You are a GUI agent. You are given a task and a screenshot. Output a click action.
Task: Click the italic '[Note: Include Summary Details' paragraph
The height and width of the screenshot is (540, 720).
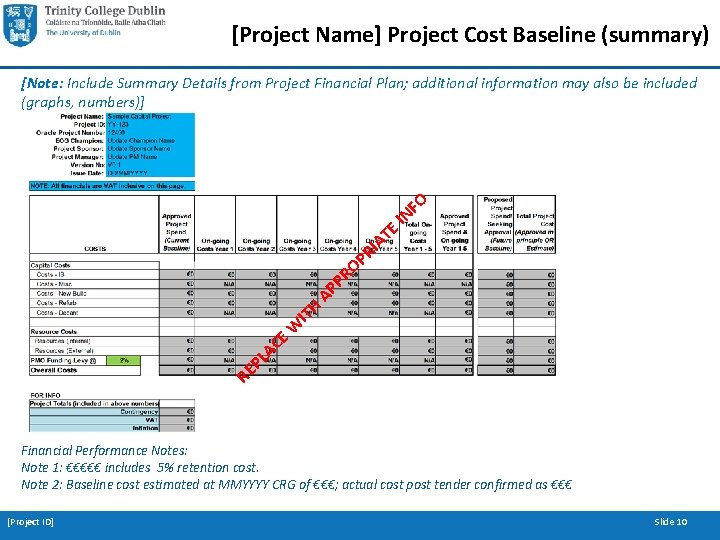[x=359, y=92]
